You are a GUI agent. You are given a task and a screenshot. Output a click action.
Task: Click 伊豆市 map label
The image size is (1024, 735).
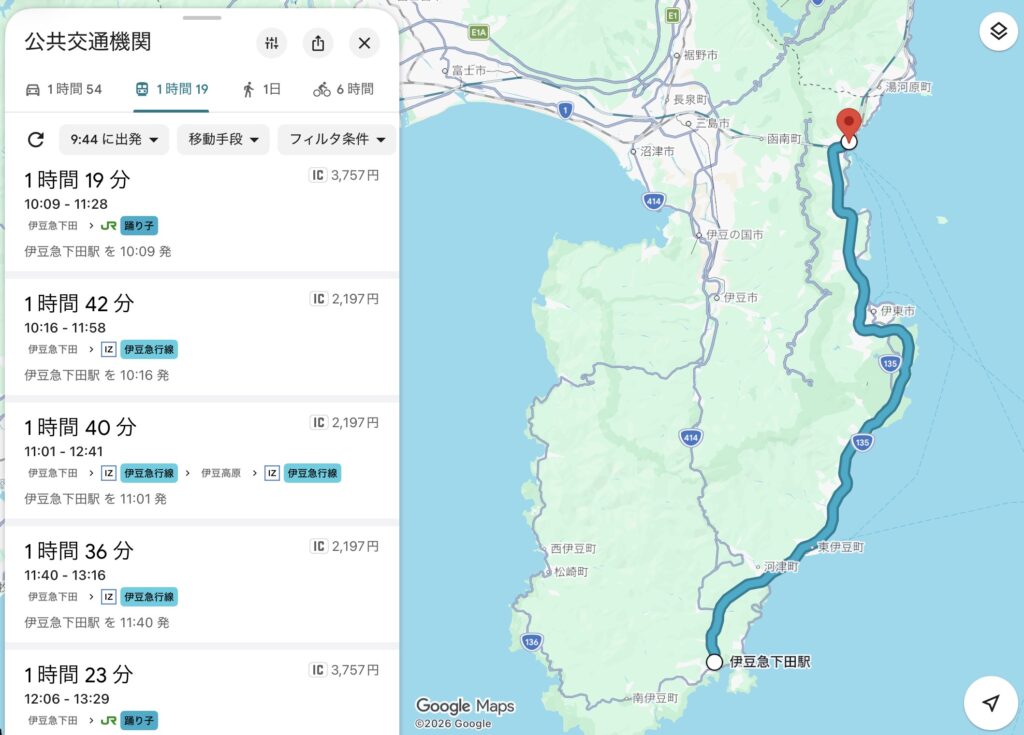point(741,297)
